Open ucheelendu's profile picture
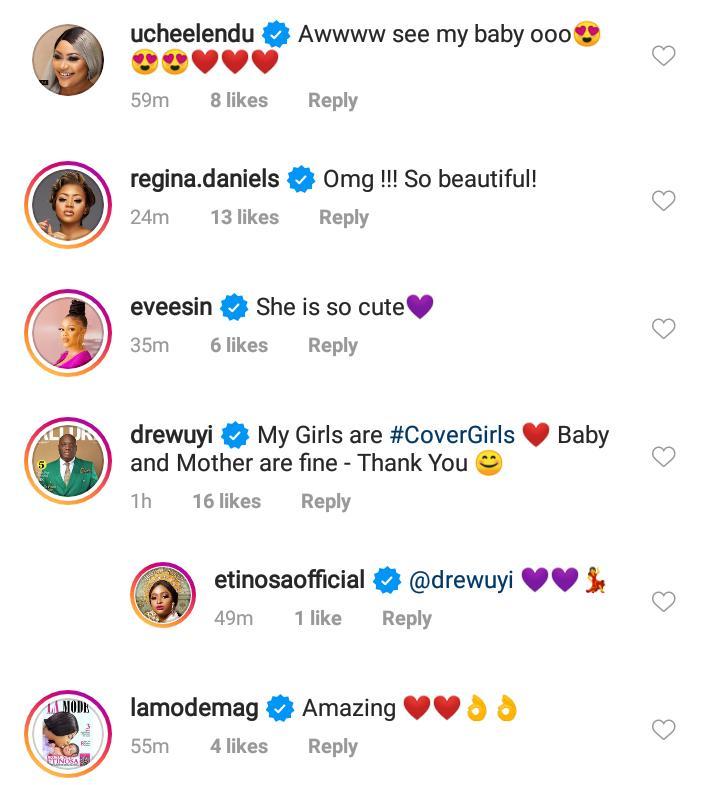This screenshot has height=785, width=720. tap(68, 58)
